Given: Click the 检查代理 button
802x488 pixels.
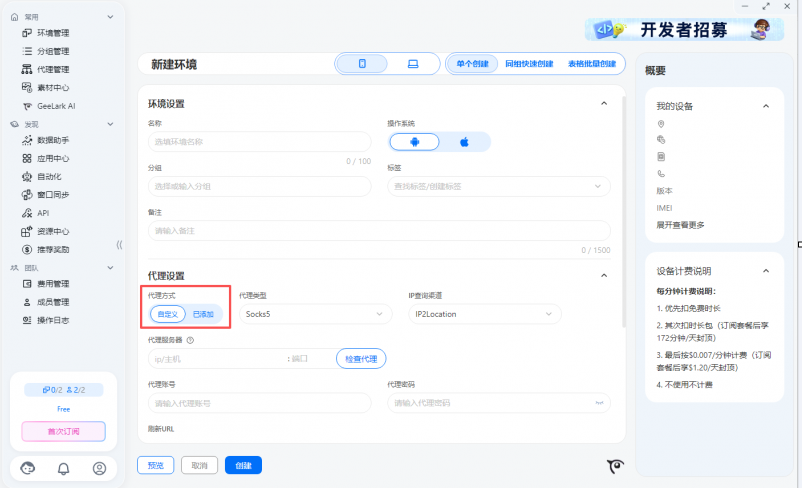Looking at the screenshot, I should point(361,359).
